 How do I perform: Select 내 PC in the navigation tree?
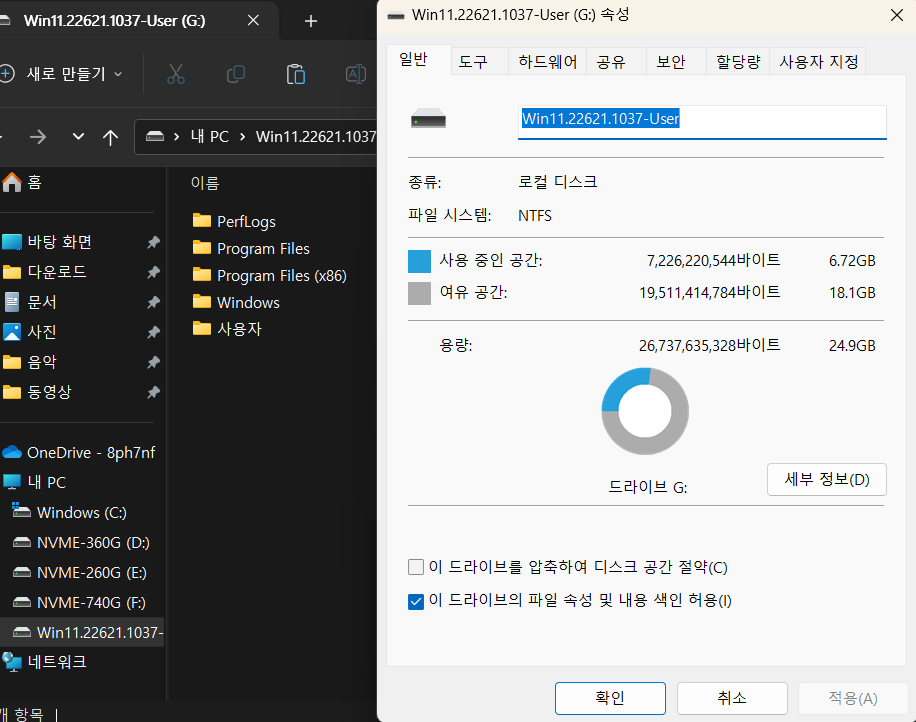[34, 483]
